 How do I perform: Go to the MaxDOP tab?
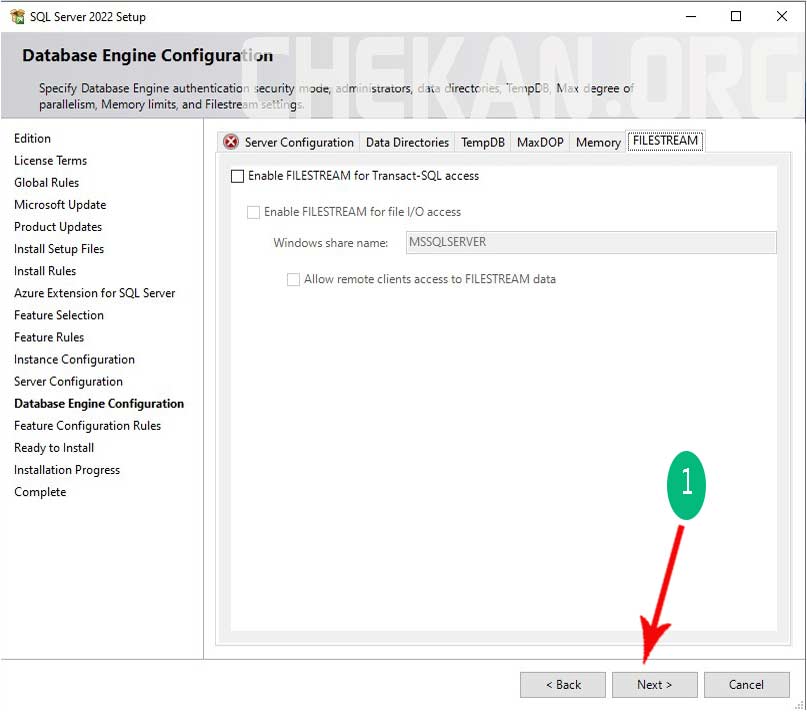540,142
